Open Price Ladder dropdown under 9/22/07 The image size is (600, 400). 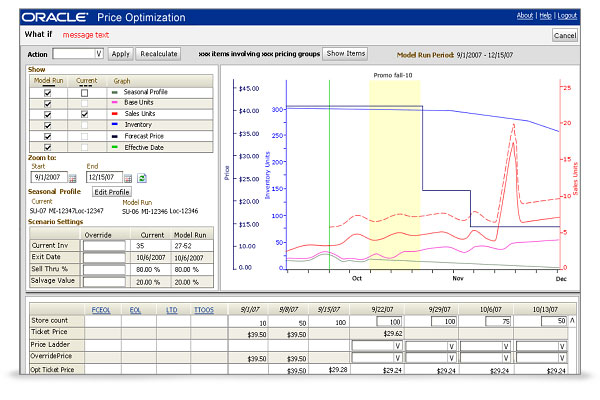pyautogui.click(x=377, y=346)
